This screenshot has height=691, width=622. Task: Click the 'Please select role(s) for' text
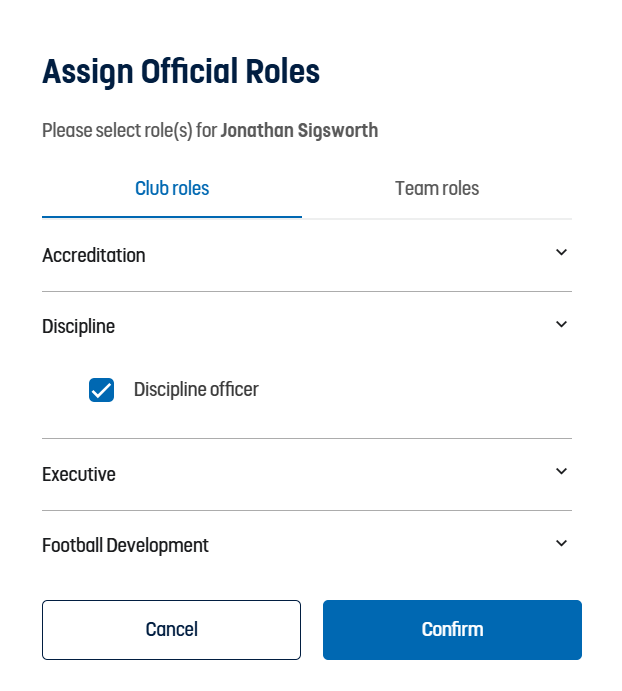pos(130,130)
